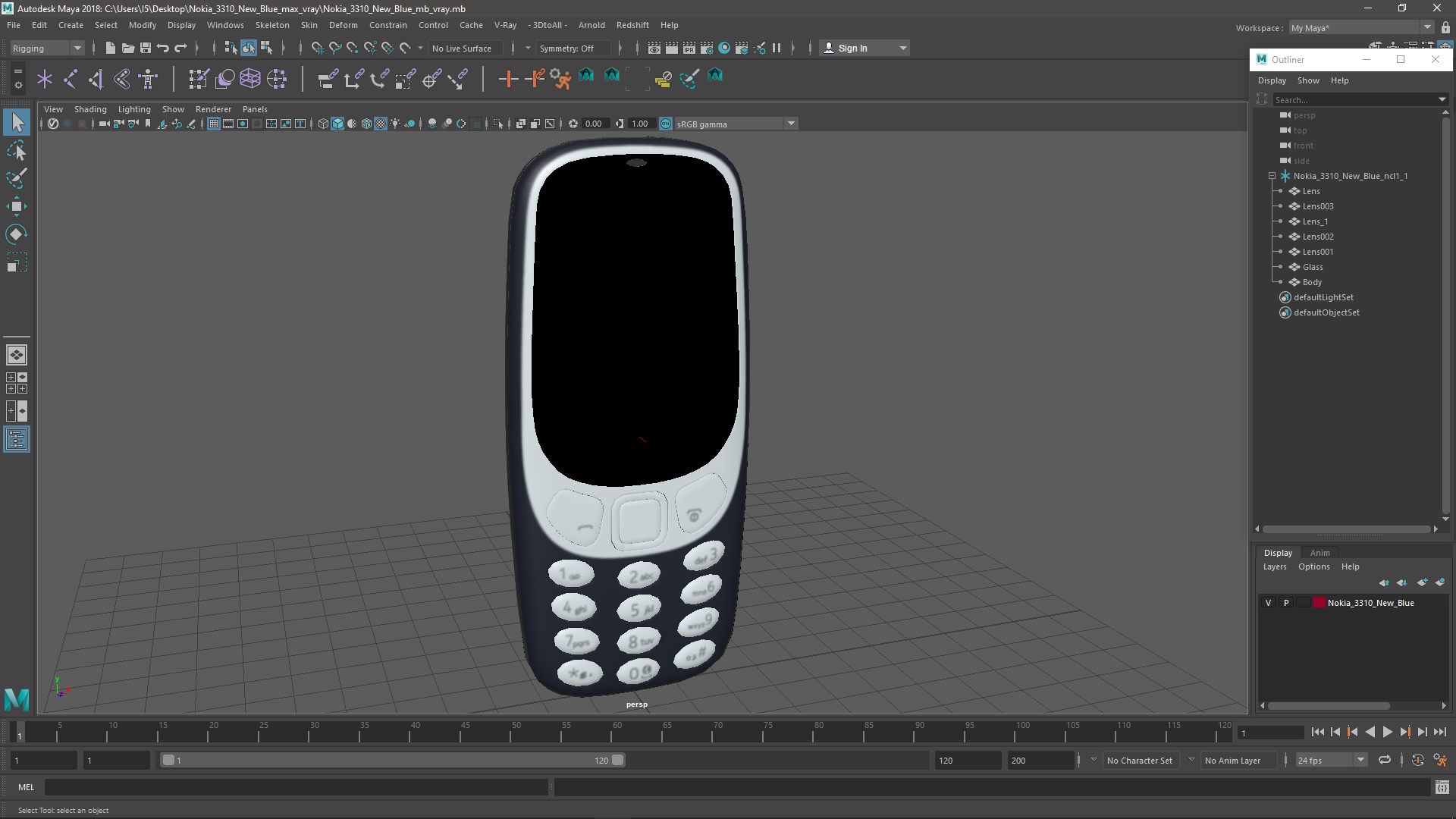Toggle the viewport Grid display button
The image size is (1456, 819).
tap(214, 124)
